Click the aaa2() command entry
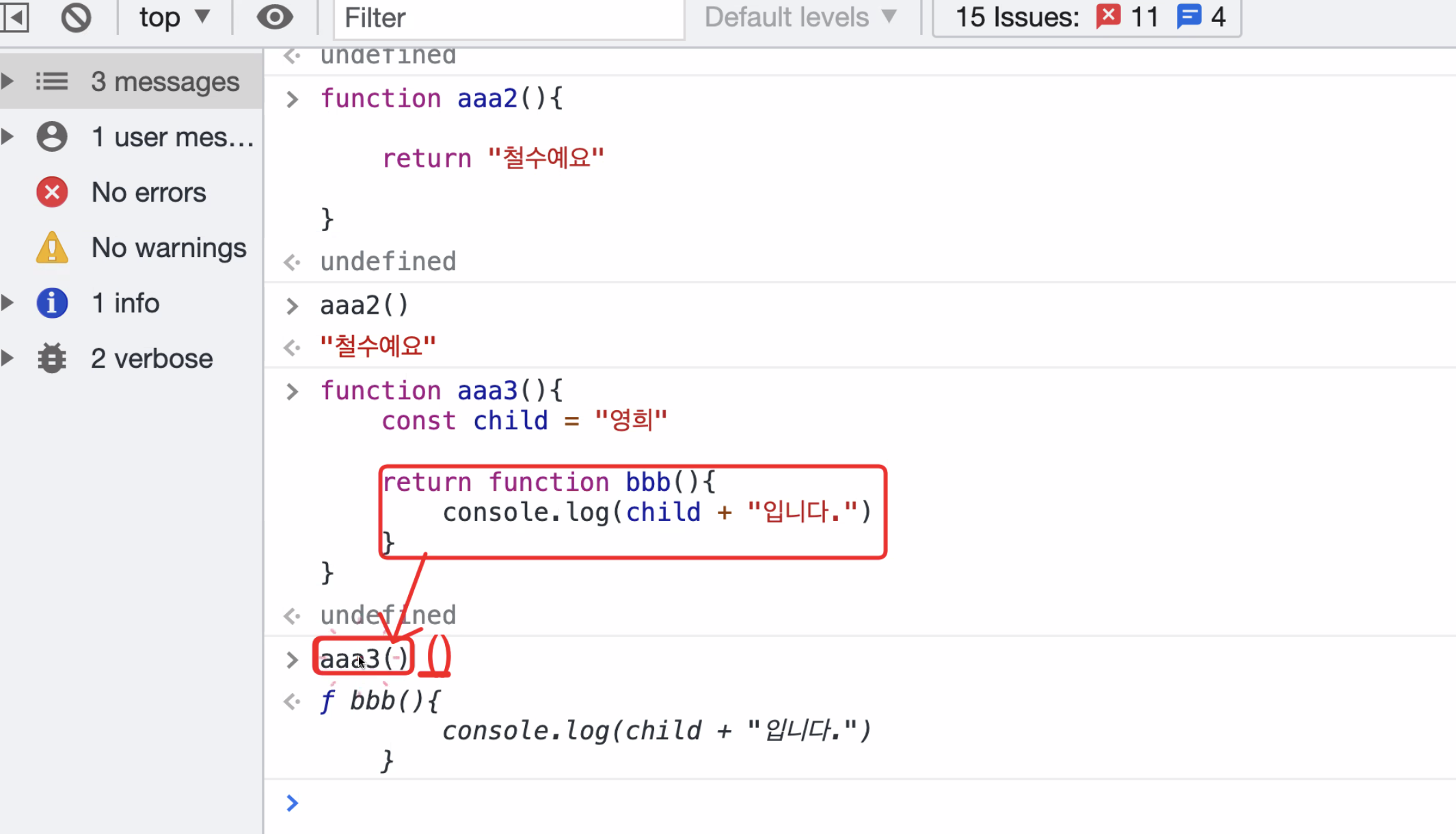This screenshot has width=1456, height=834. (364, 305)
